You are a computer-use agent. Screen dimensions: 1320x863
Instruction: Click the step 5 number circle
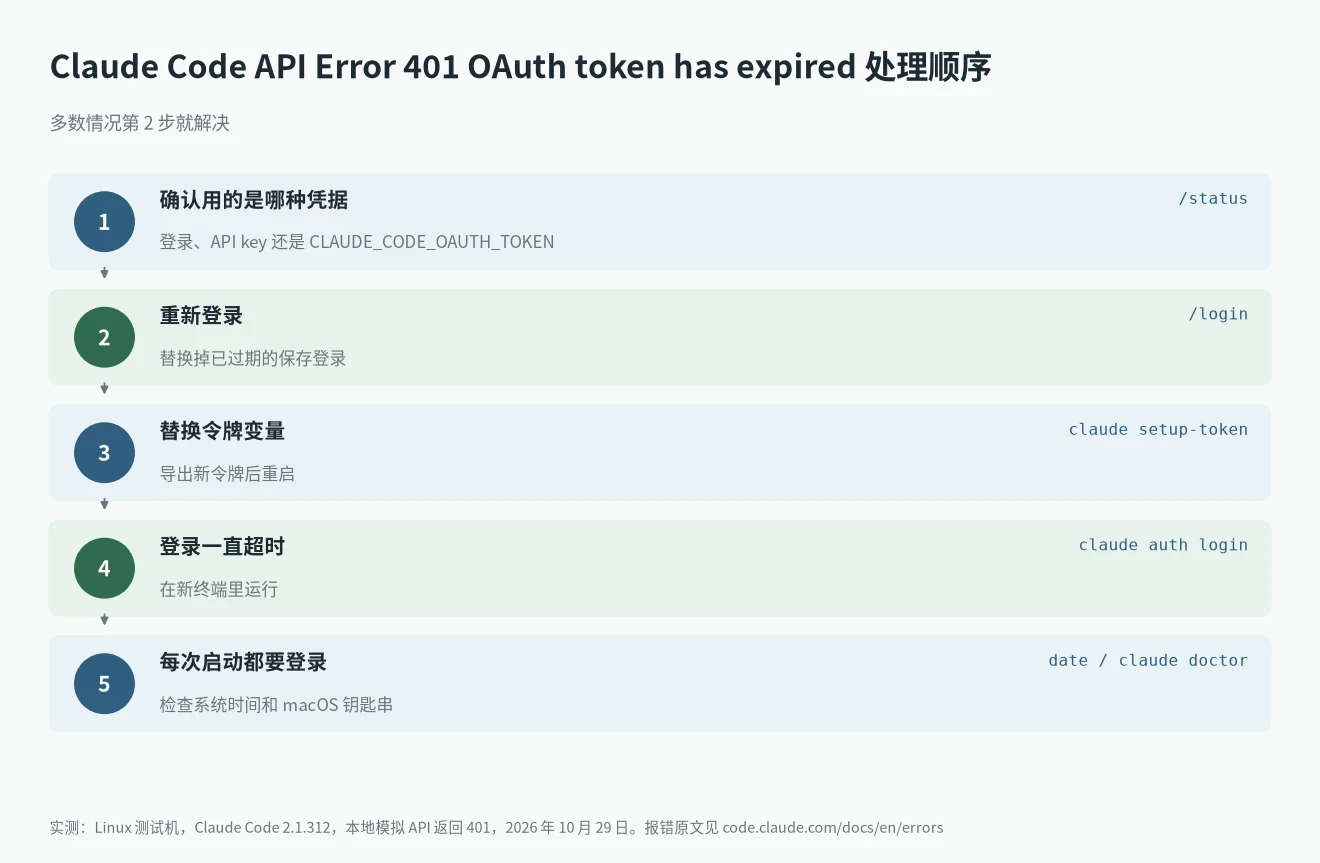tap(104, 684)
